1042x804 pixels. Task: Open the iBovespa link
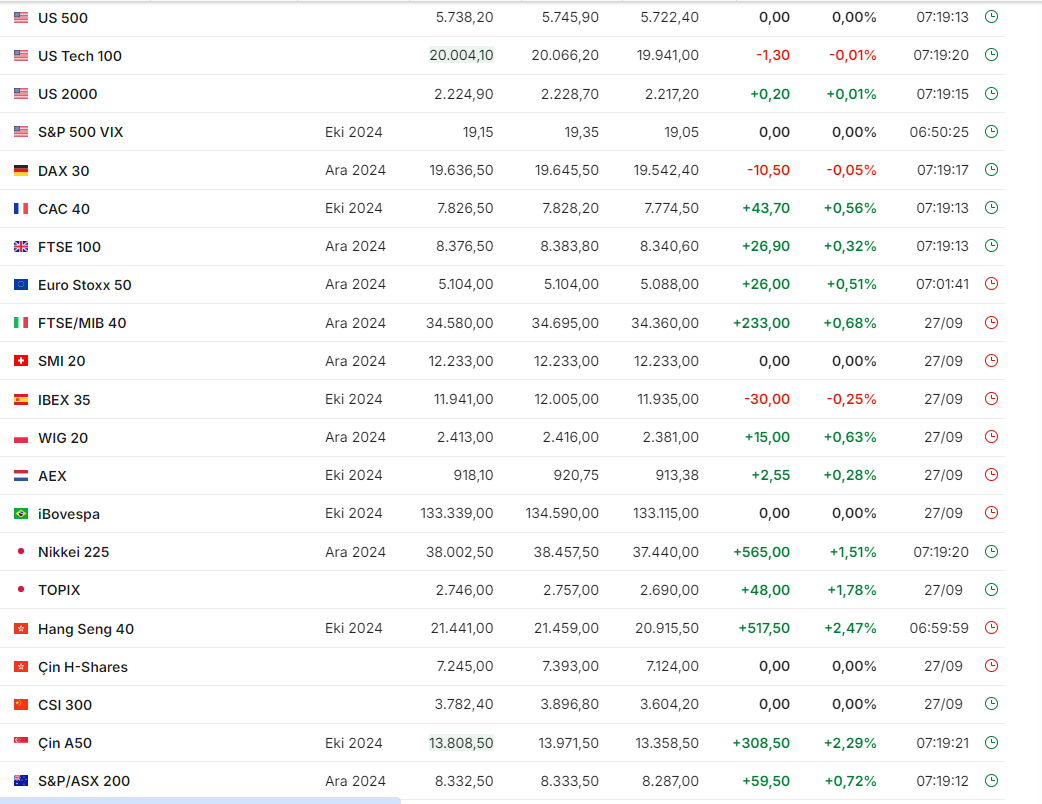[68, 514]
